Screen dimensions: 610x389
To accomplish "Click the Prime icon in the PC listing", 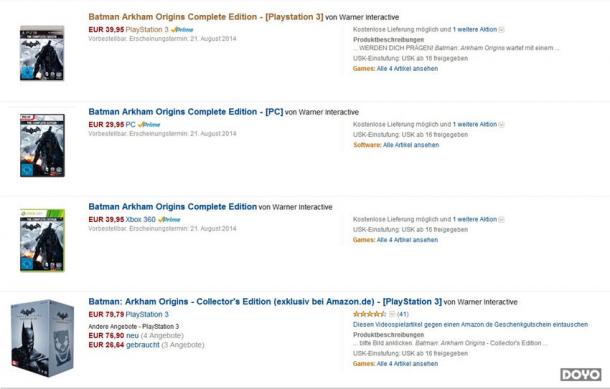I will tap(149, 124).
